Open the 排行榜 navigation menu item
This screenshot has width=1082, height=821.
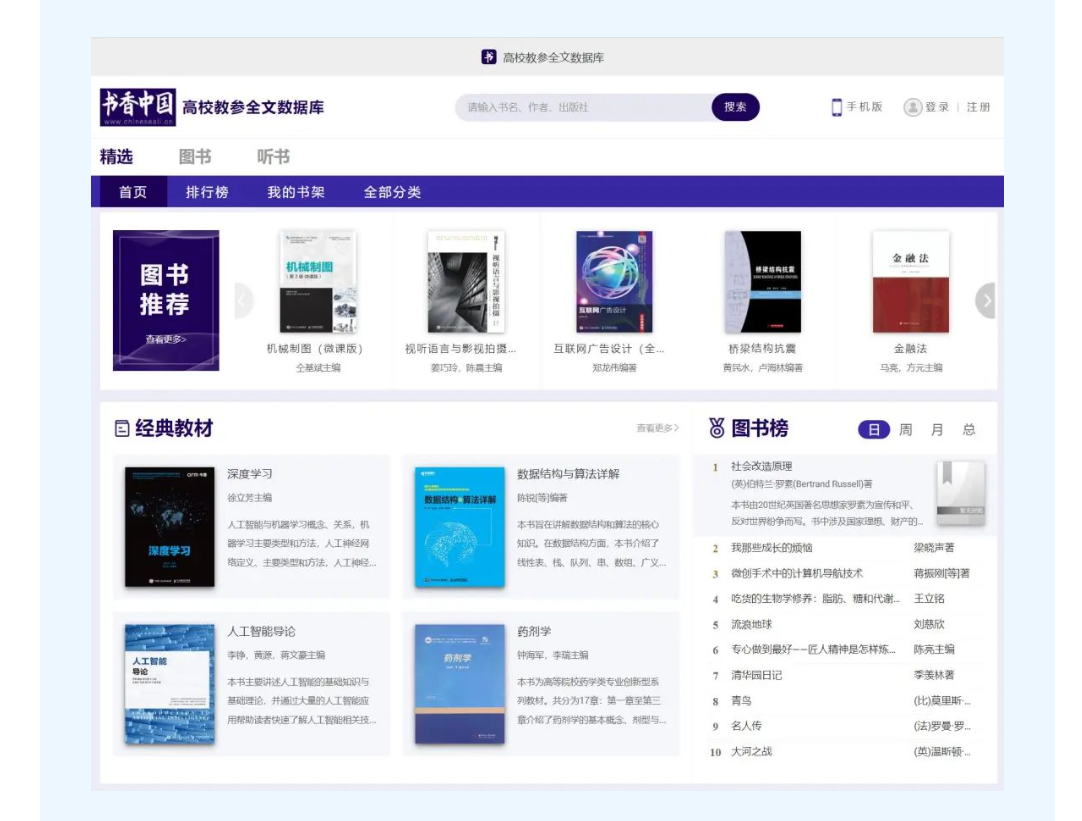207,192
